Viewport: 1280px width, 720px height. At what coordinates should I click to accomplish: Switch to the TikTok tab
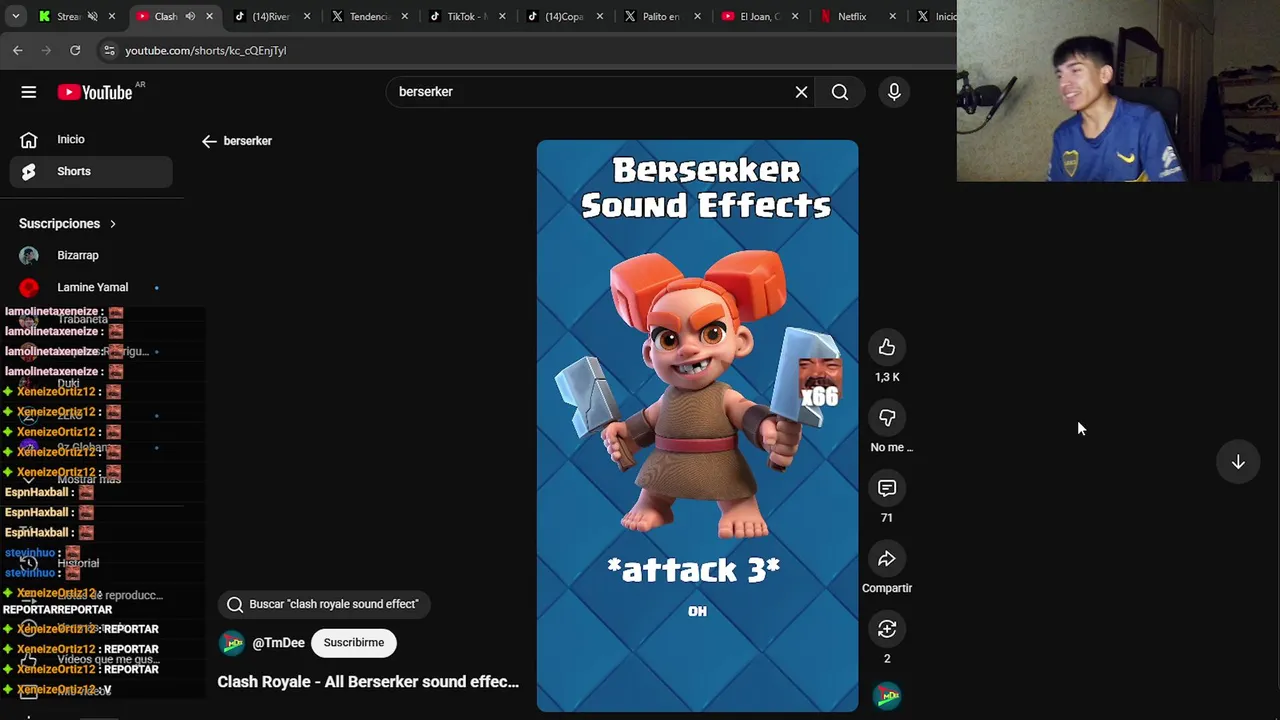coord(465,16)
